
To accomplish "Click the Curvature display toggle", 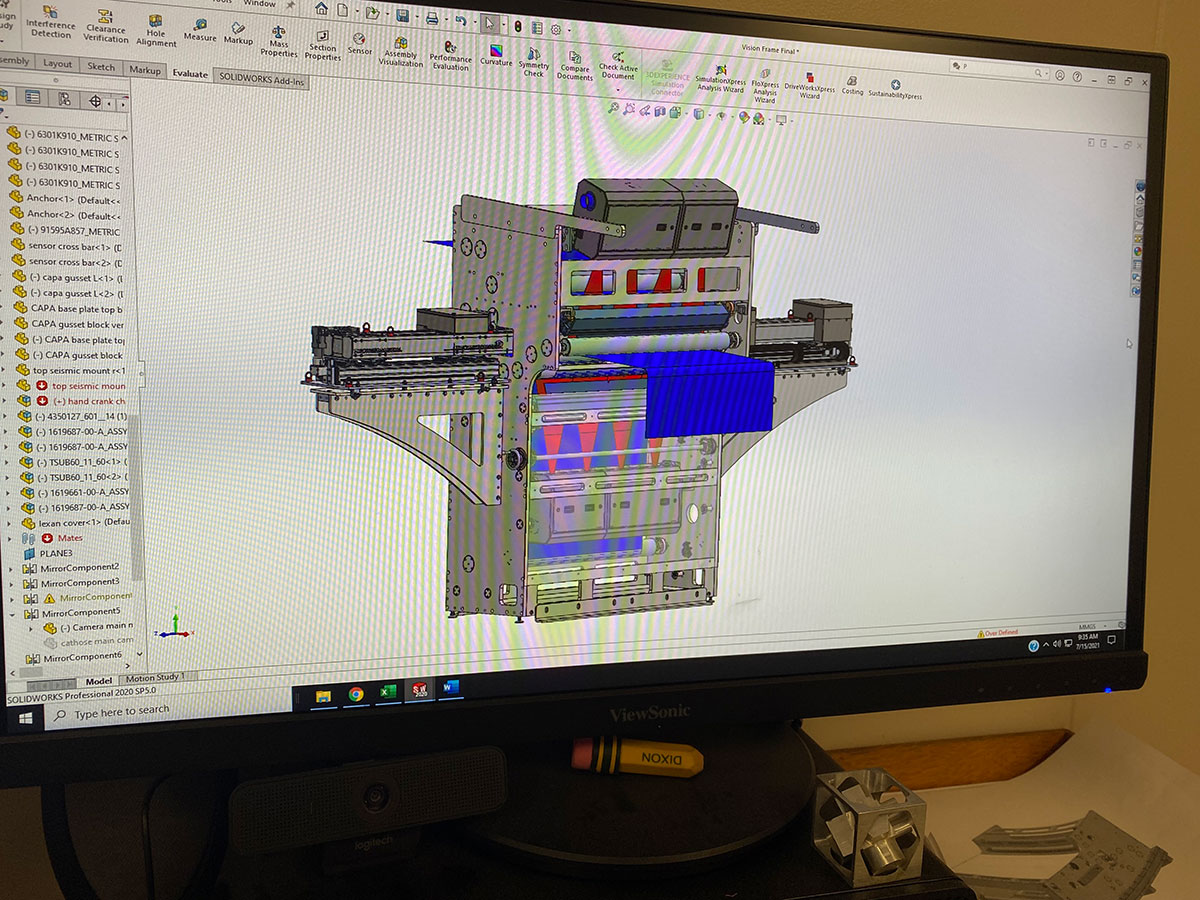I will 495,53.
